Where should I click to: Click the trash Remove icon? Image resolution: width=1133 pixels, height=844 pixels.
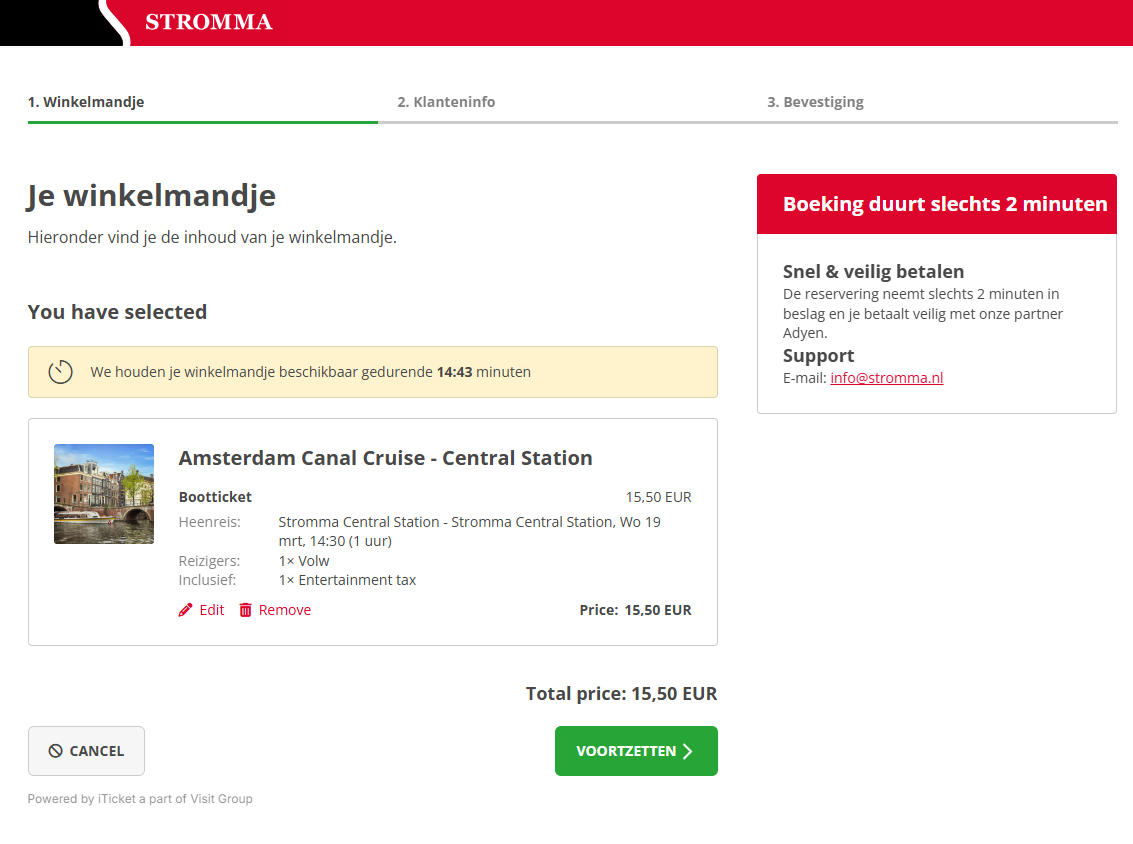click(x=246, y=610)
